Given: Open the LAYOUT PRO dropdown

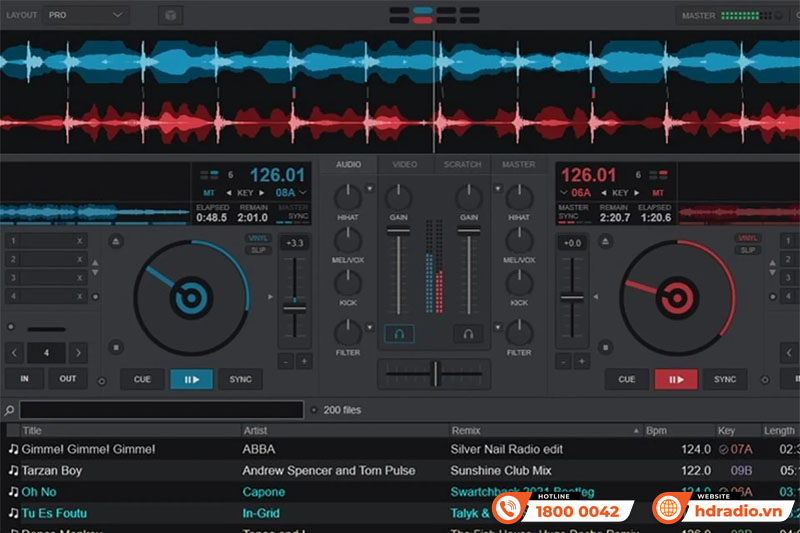Looking at the screenshot, I should pyautogui.click(x=86, y=15).
